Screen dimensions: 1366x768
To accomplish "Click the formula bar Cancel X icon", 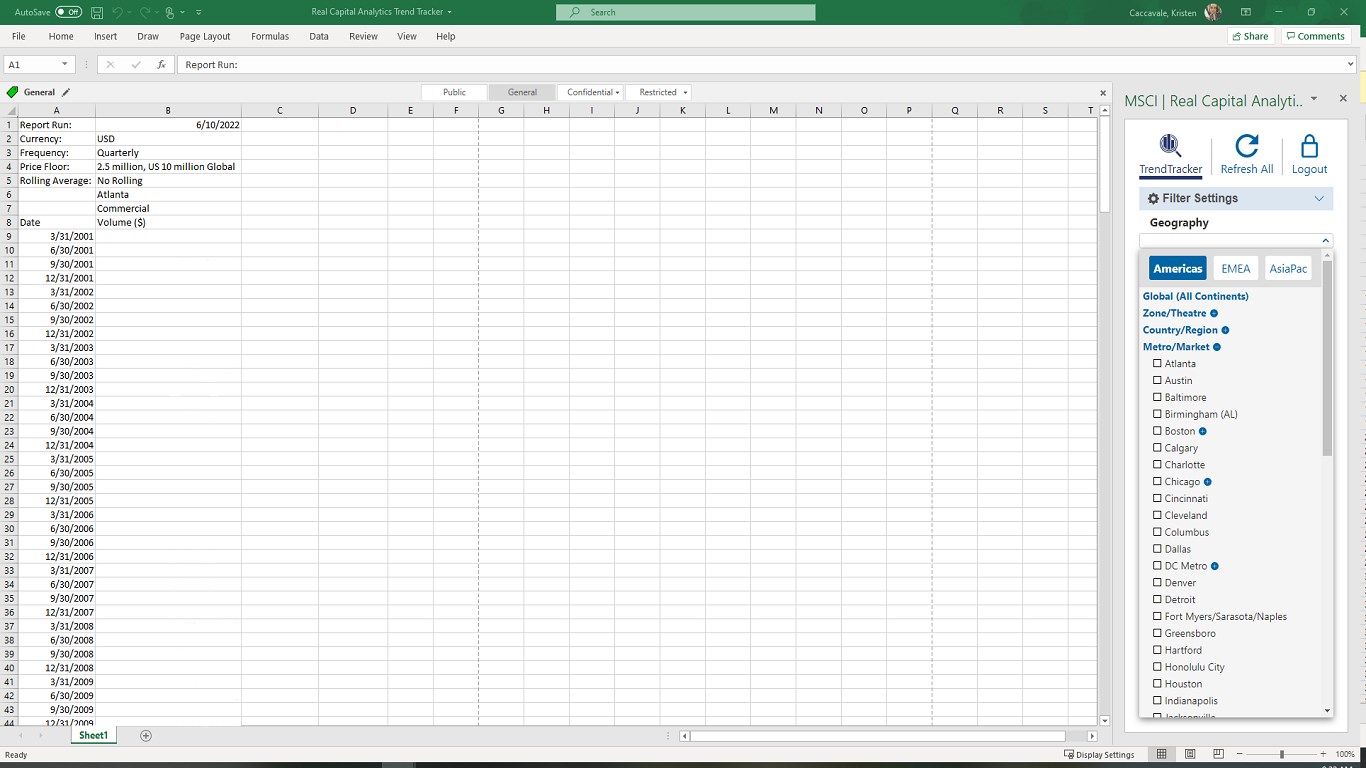I will [110, 64].
